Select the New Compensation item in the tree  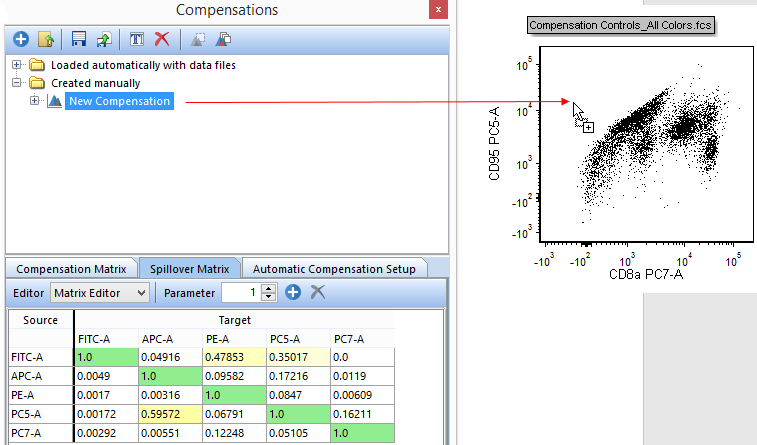(x=120, y=101)
